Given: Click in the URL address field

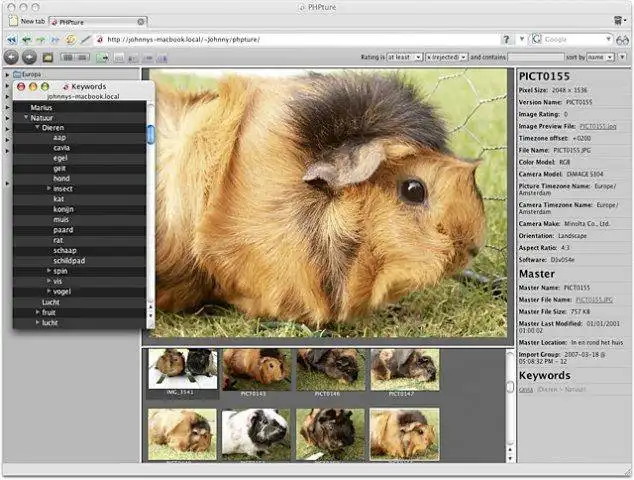Looking at the screenshot, I should point(301,40).
